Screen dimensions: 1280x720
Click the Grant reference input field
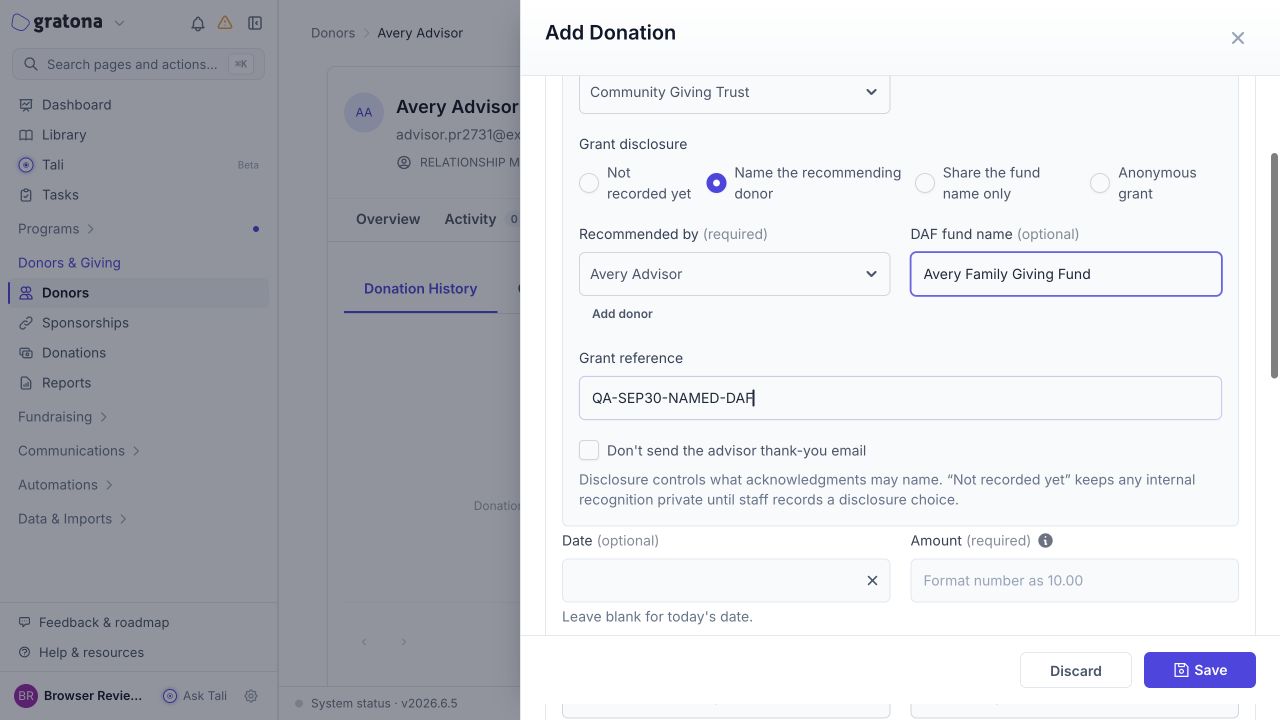point(900,398)
